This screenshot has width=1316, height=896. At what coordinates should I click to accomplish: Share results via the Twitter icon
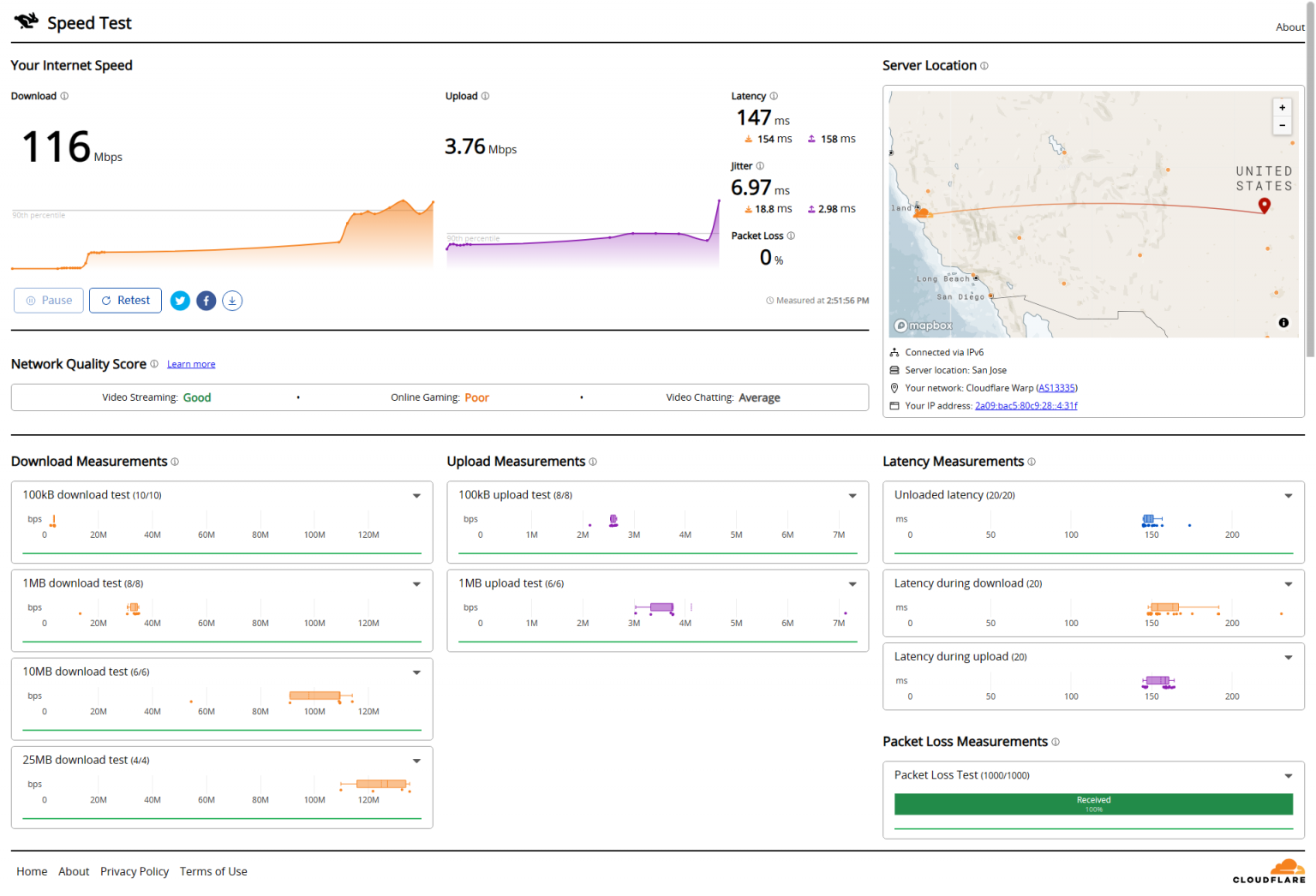180,301
